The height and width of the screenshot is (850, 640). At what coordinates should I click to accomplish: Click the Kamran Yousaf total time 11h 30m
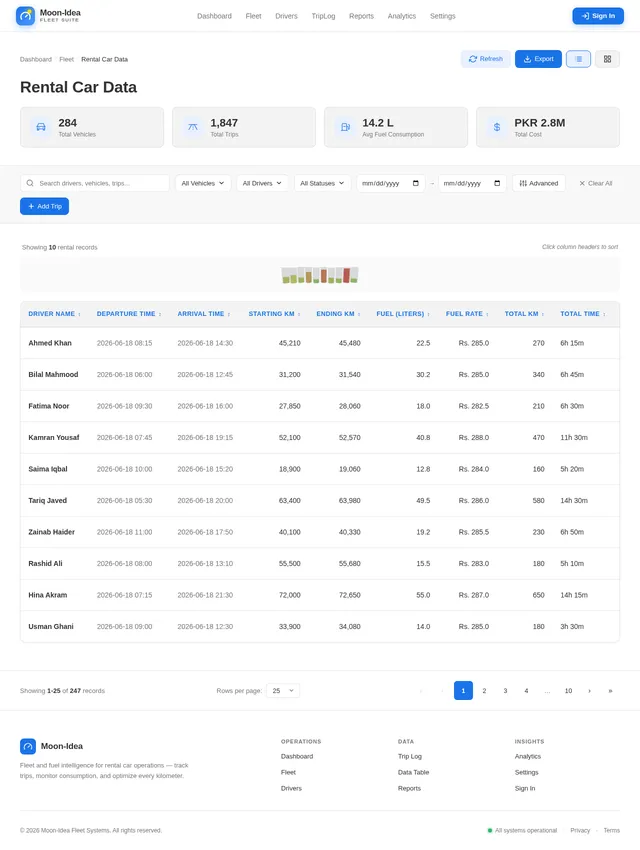coord(574,437)
